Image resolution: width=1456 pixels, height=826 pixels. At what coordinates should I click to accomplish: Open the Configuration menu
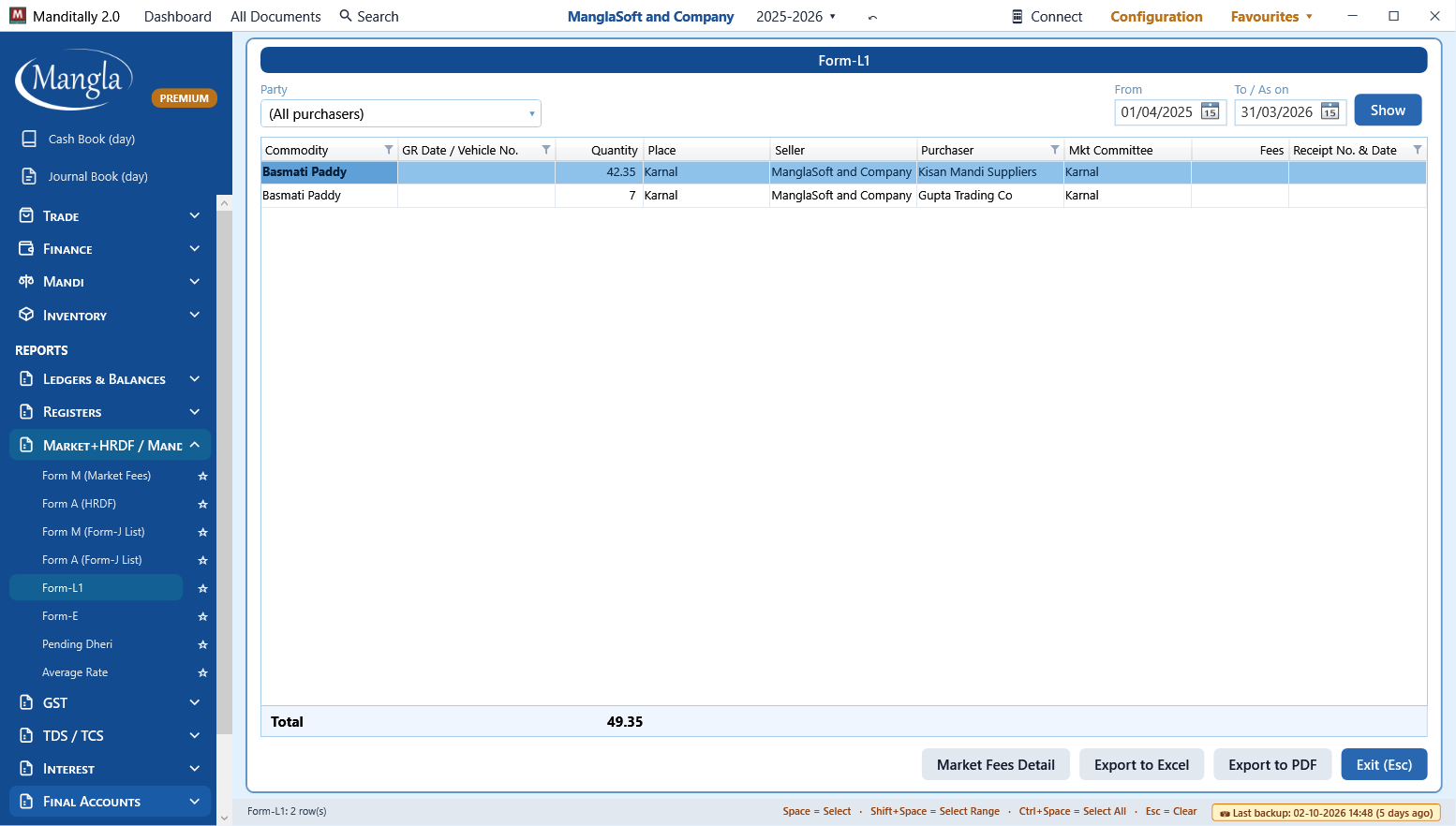pyautogui.click(x=1156, y=17)
